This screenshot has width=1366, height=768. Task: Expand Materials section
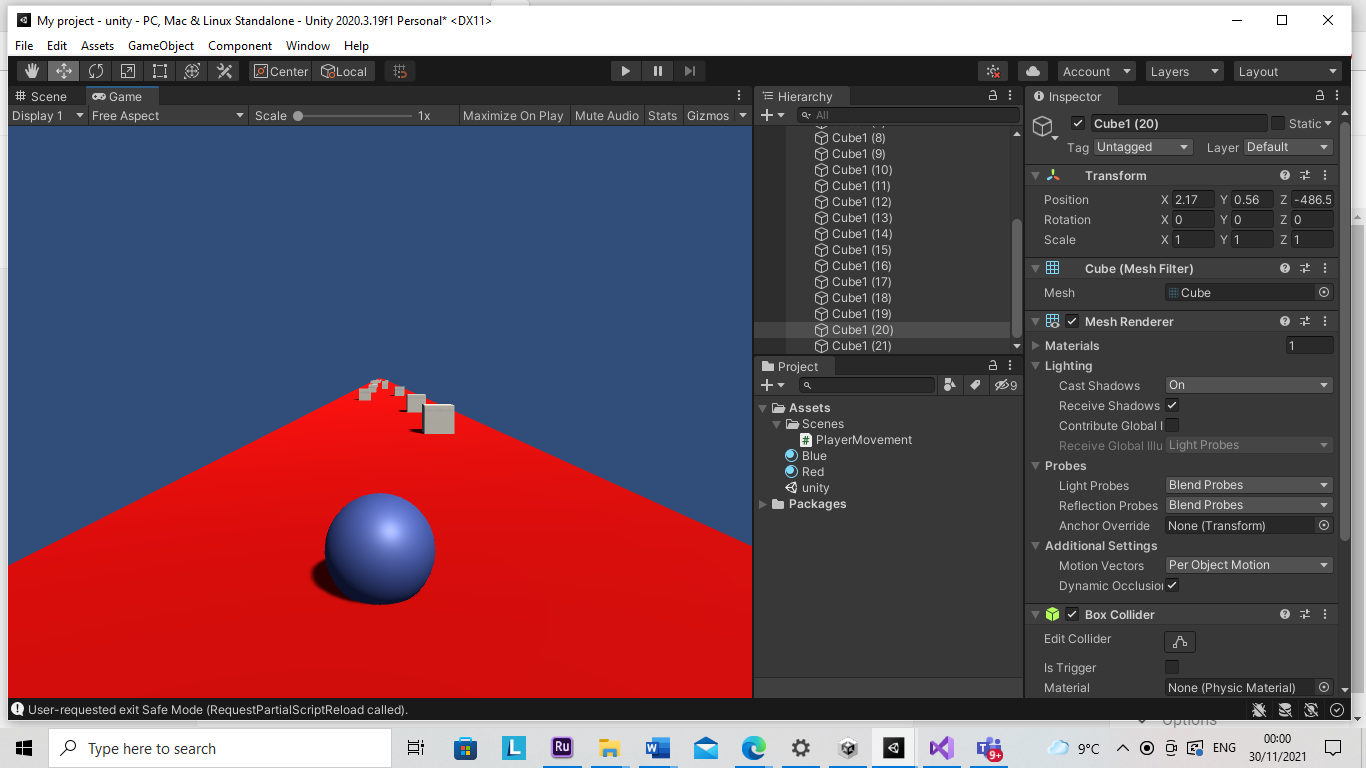tap(1036, 345)
